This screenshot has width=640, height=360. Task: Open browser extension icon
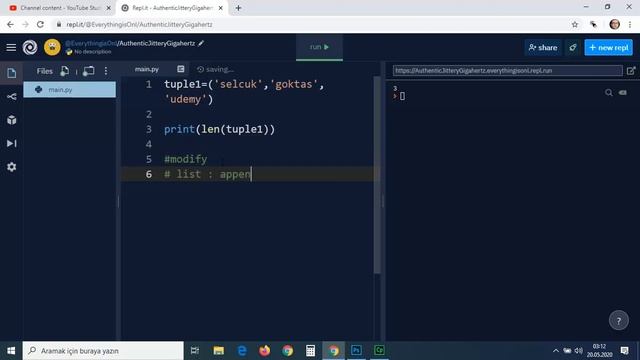(593, 24)
